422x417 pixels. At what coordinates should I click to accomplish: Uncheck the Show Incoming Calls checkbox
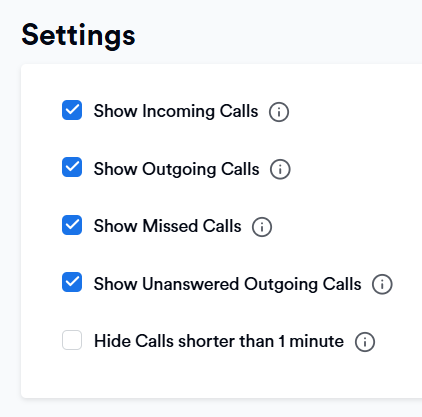72,110
